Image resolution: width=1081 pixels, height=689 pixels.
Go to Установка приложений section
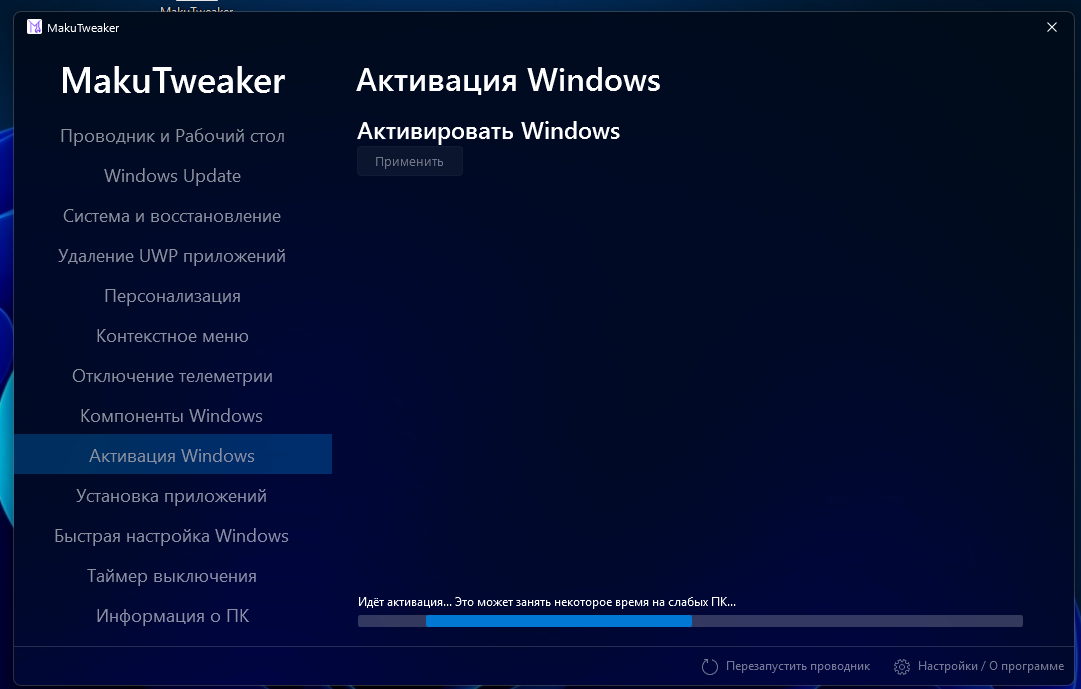tap(172, 496)
